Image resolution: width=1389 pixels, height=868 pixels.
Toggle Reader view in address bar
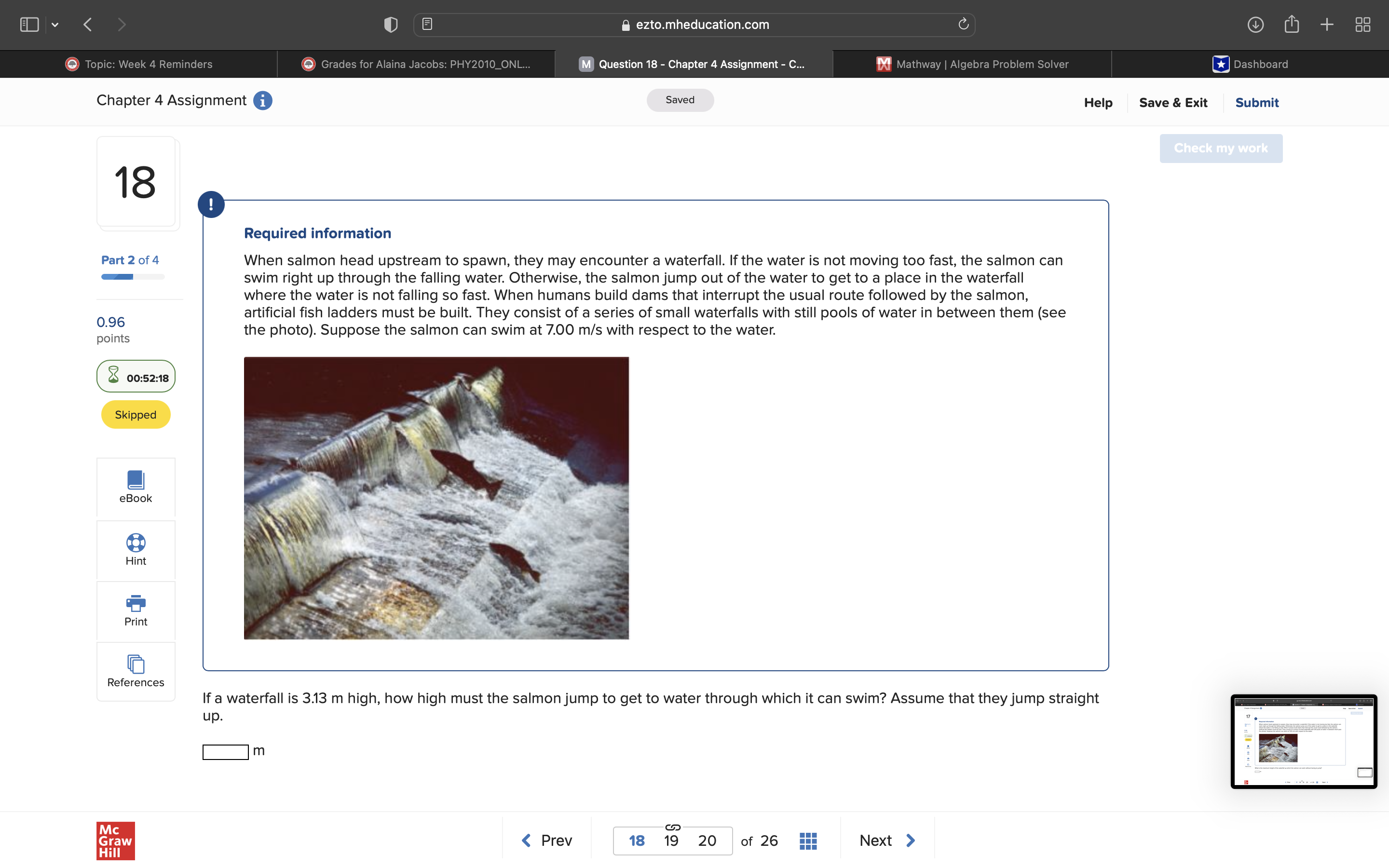tap(427, 24)
